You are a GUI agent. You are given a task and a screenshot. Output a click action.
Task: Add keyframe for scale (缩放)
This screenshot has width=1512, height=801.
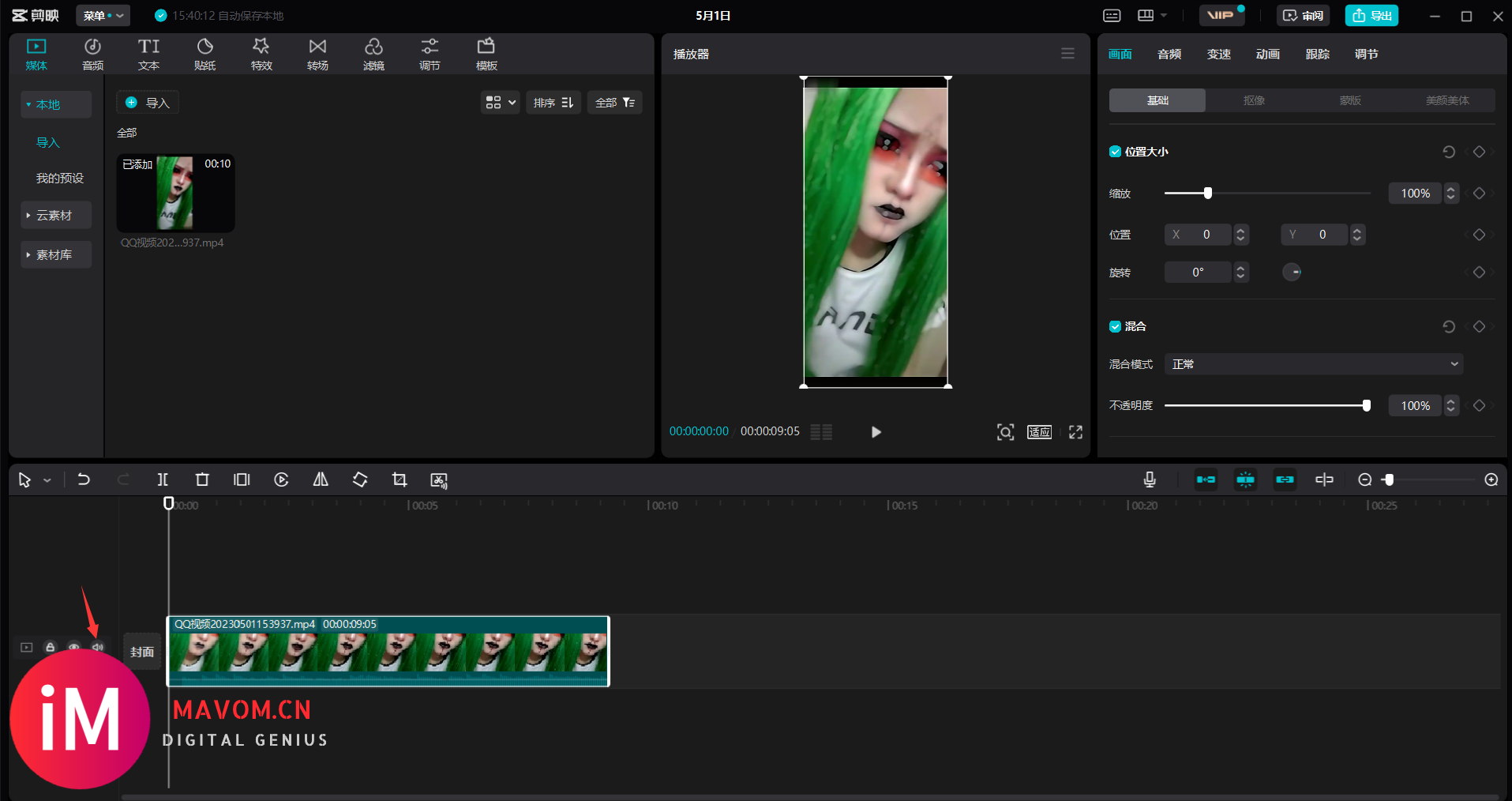[1480, 194]
